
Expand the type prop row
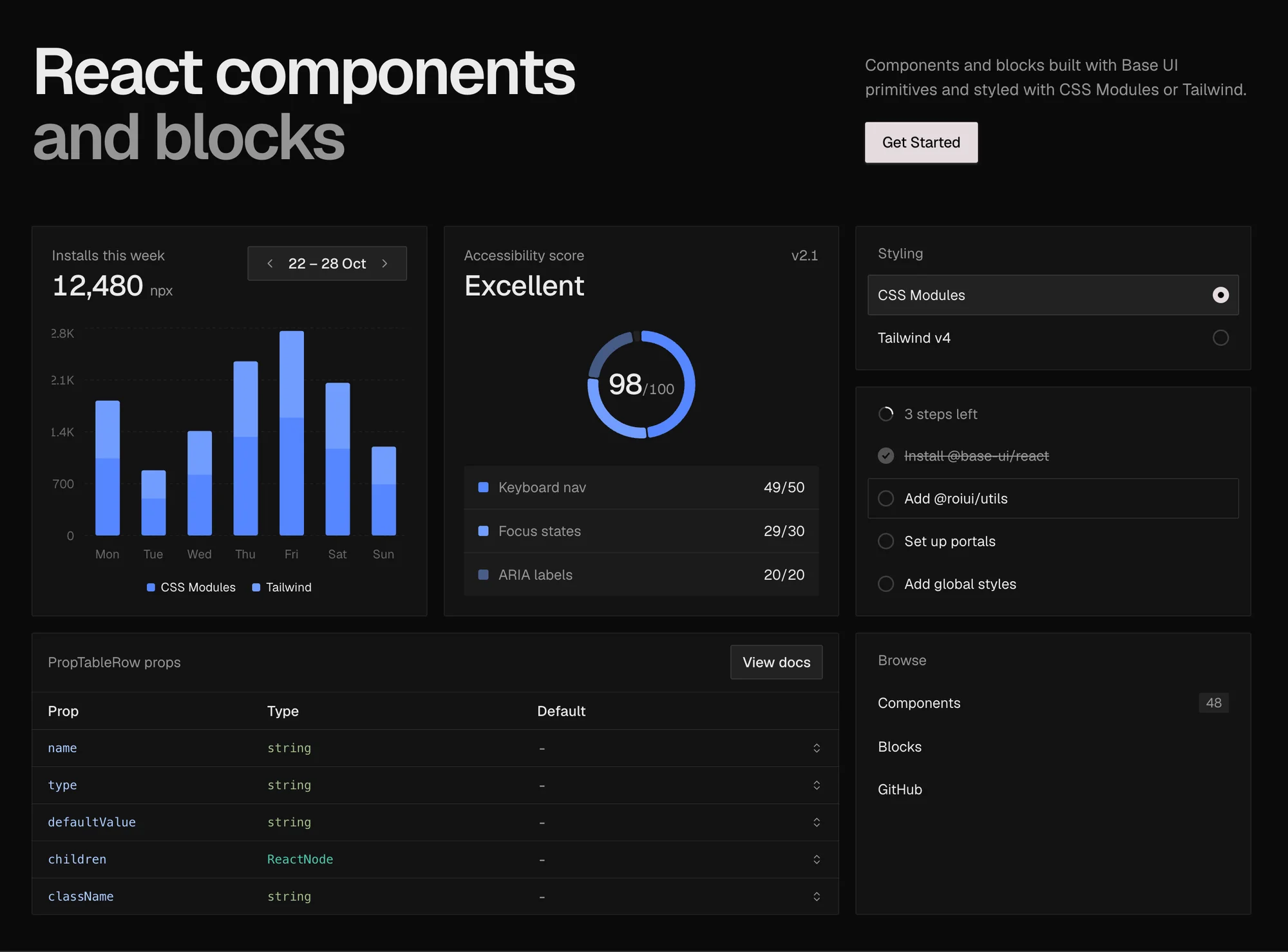point(817,785)
